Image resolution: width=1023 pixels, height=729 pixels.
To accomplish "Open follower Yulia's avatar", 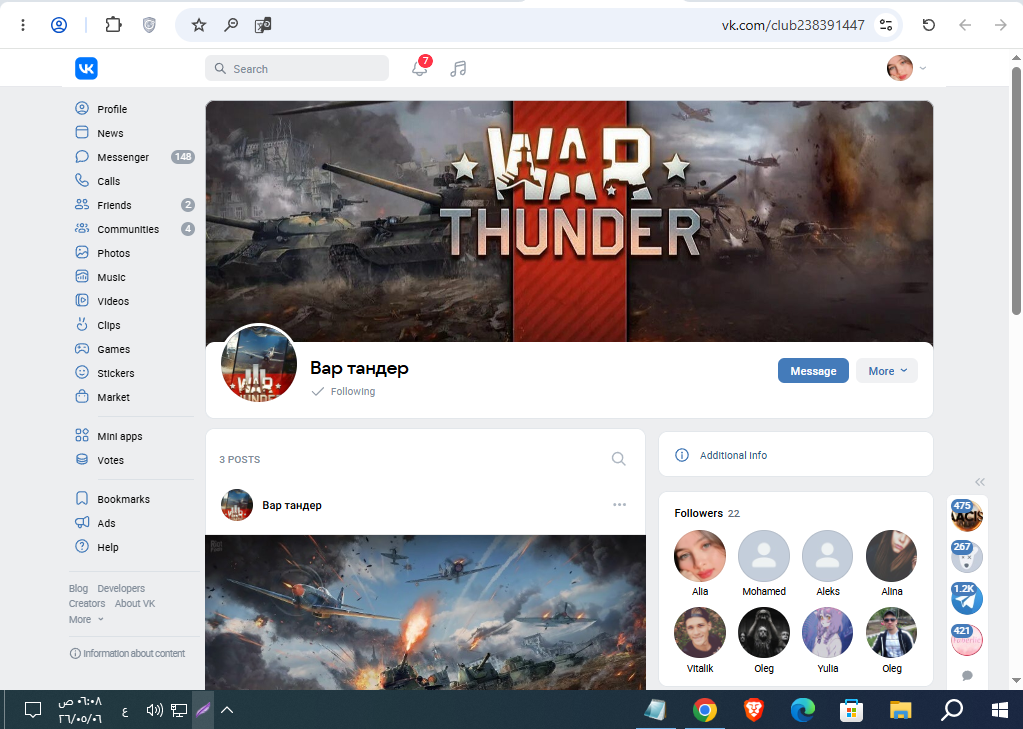I will click(x=827, y=632).
